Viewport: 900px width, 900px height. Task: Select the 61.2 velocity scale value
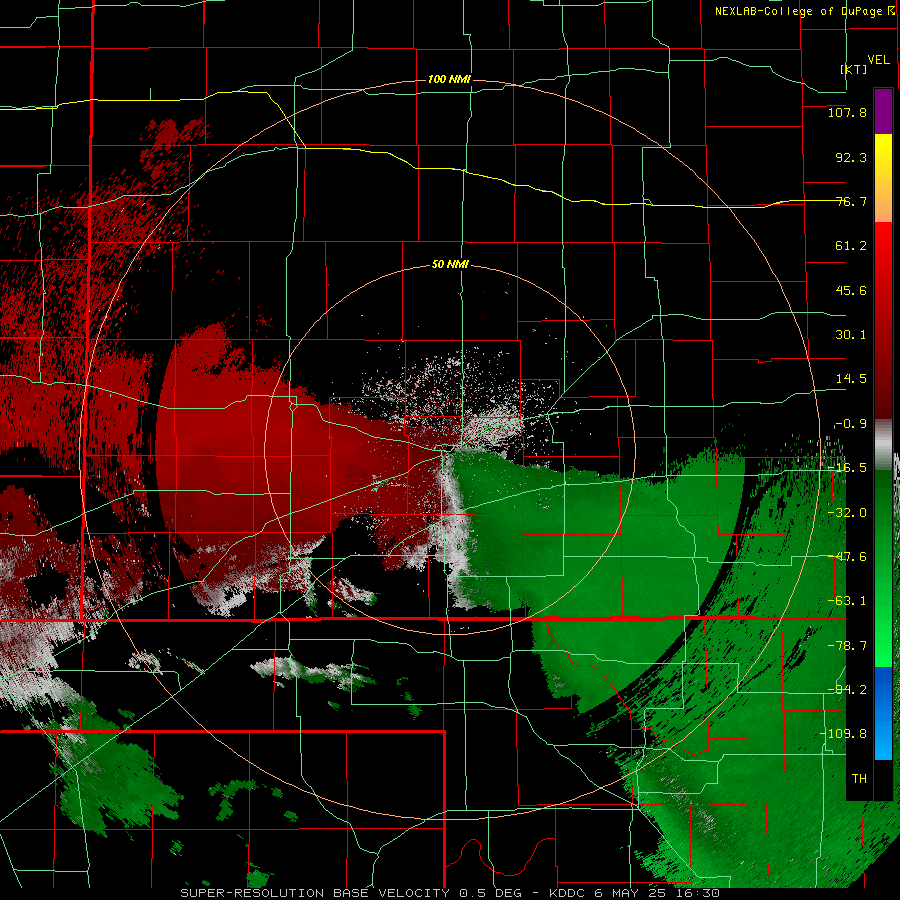click(851, 246)
